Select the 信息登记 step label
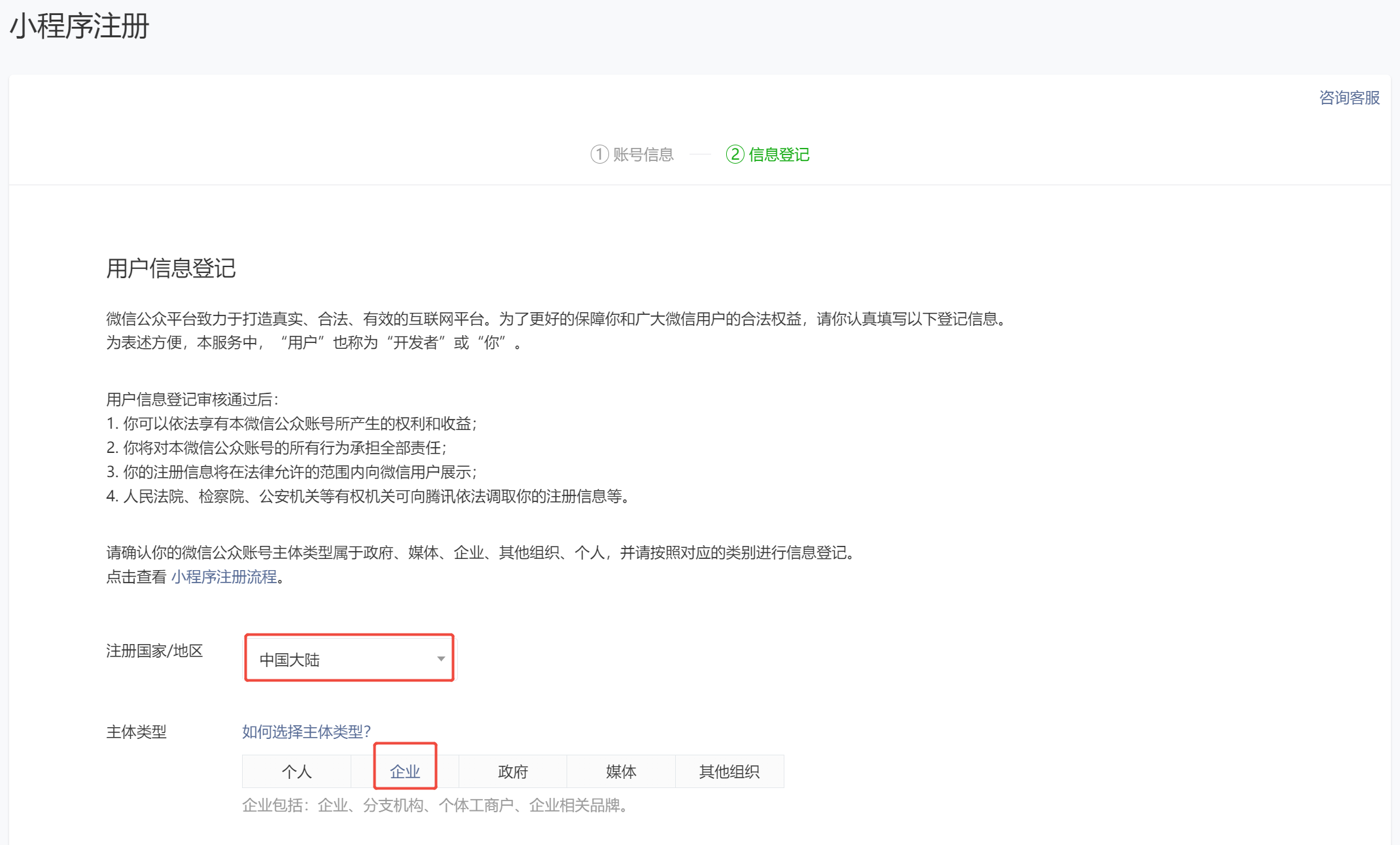The width and height of the screenshot is (1400, 845). tap(779, 155)
